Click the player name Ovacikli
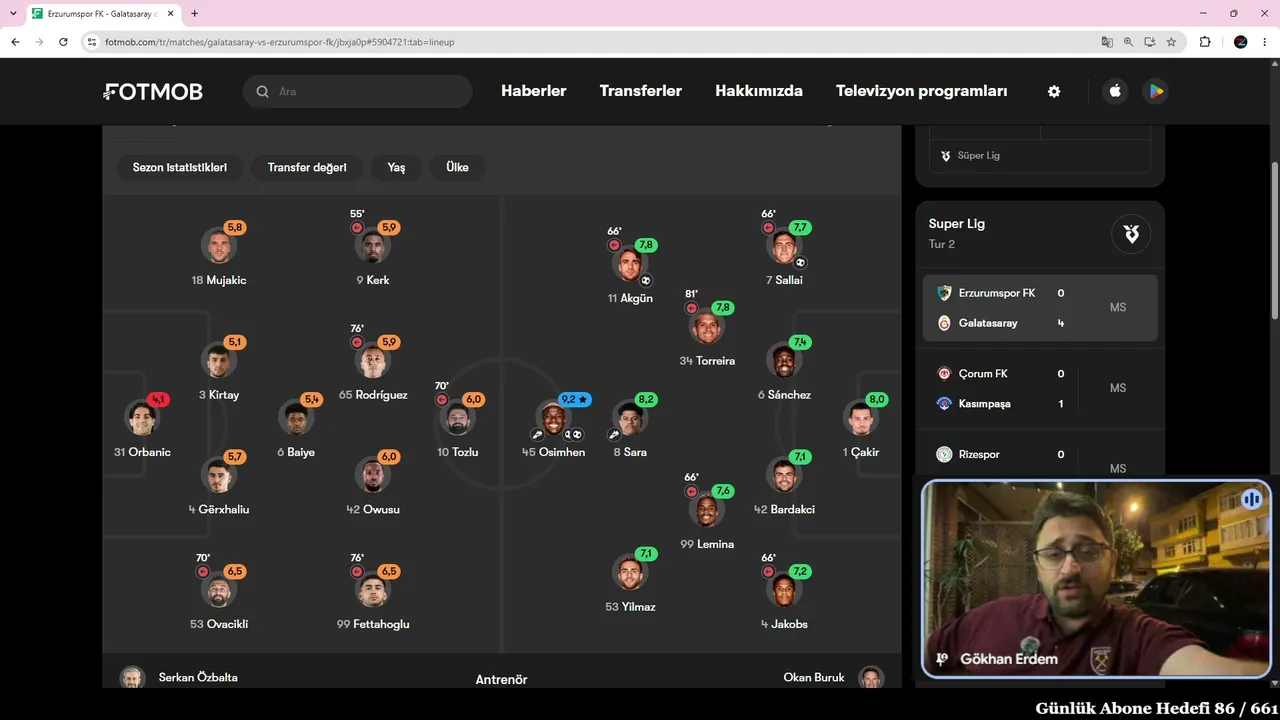 coord(227,624)
